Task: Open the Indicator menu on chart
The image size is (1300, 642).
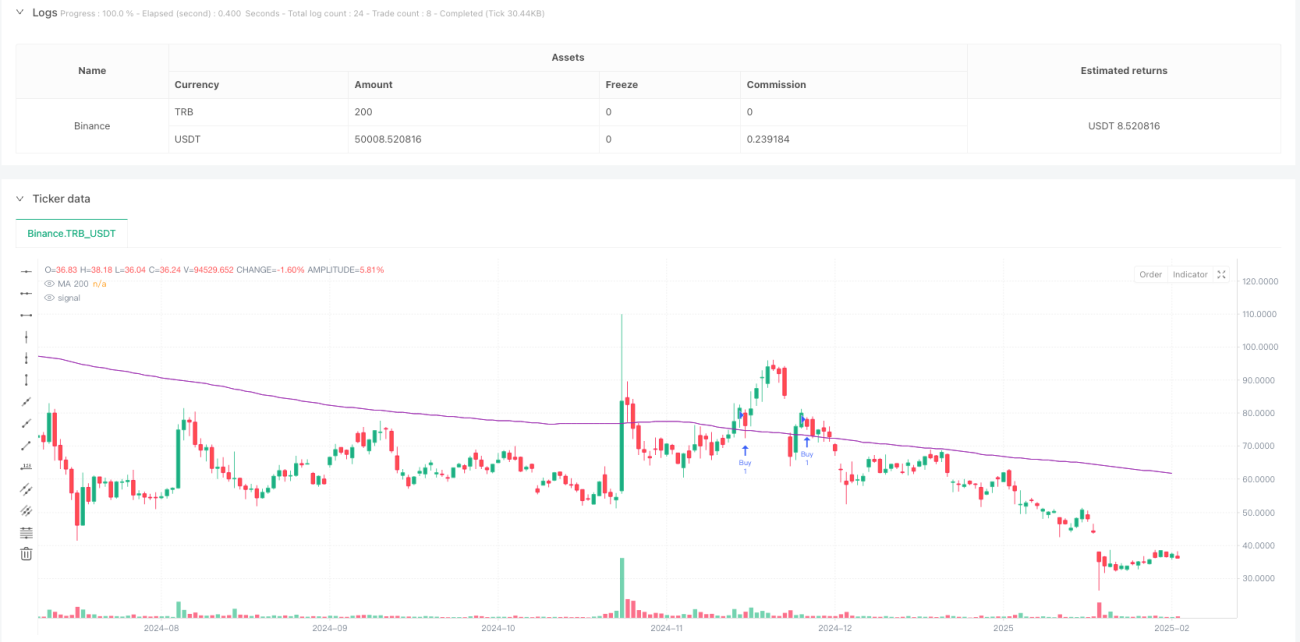Action: click(1190, 274)
